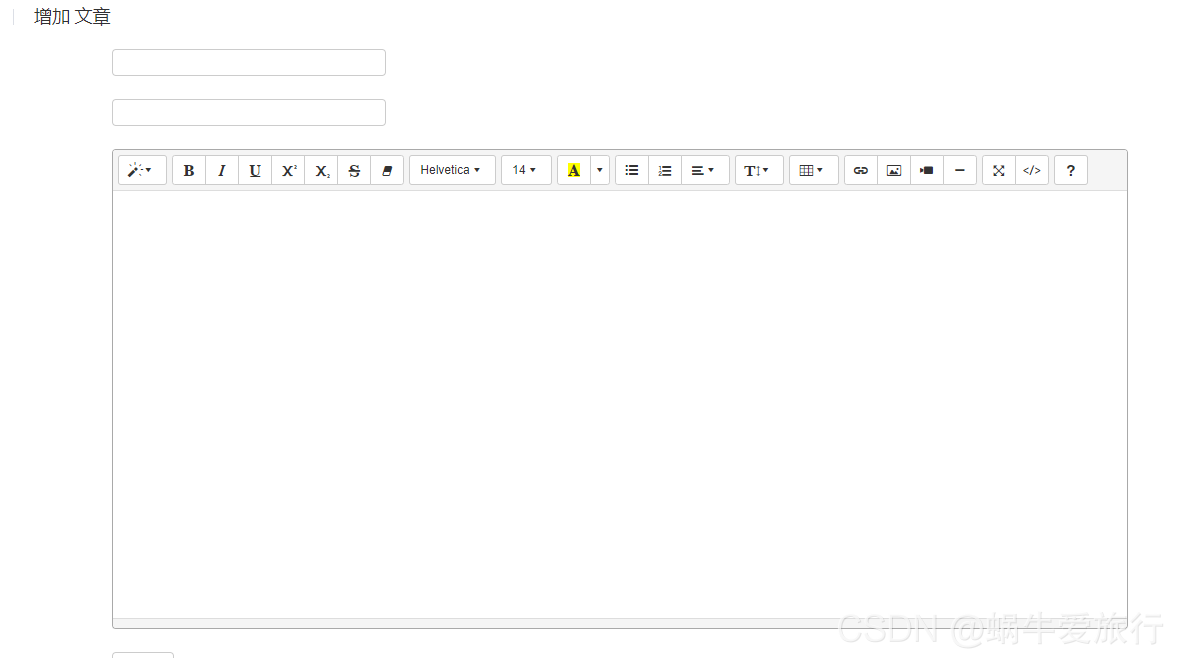Viewport: 1179px width, 658px height.
Task: Click the editor bottom resize bar
Action: tap(620, 623)
